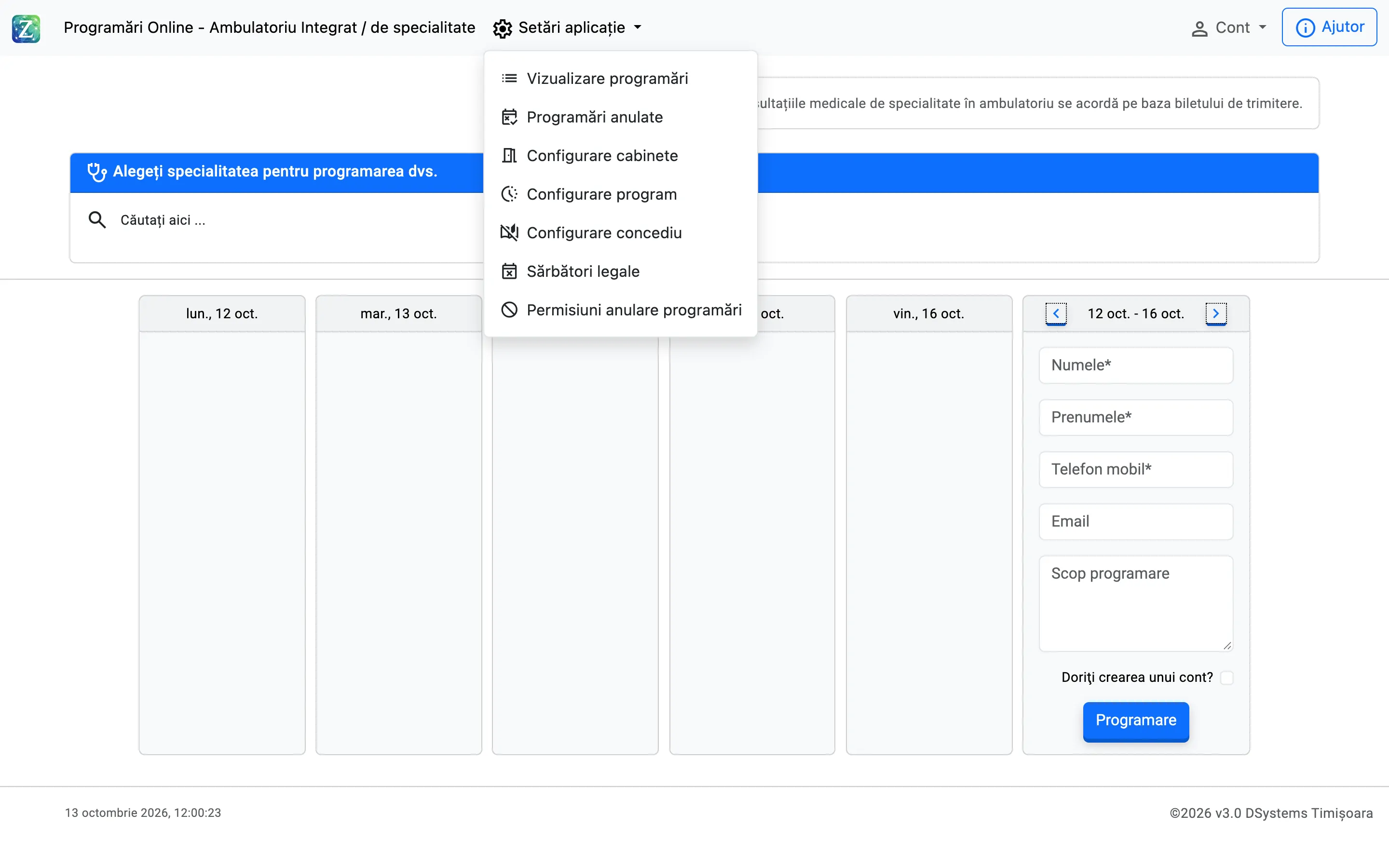Expand the Cont dropdown arrow

tap(1262, 27)
